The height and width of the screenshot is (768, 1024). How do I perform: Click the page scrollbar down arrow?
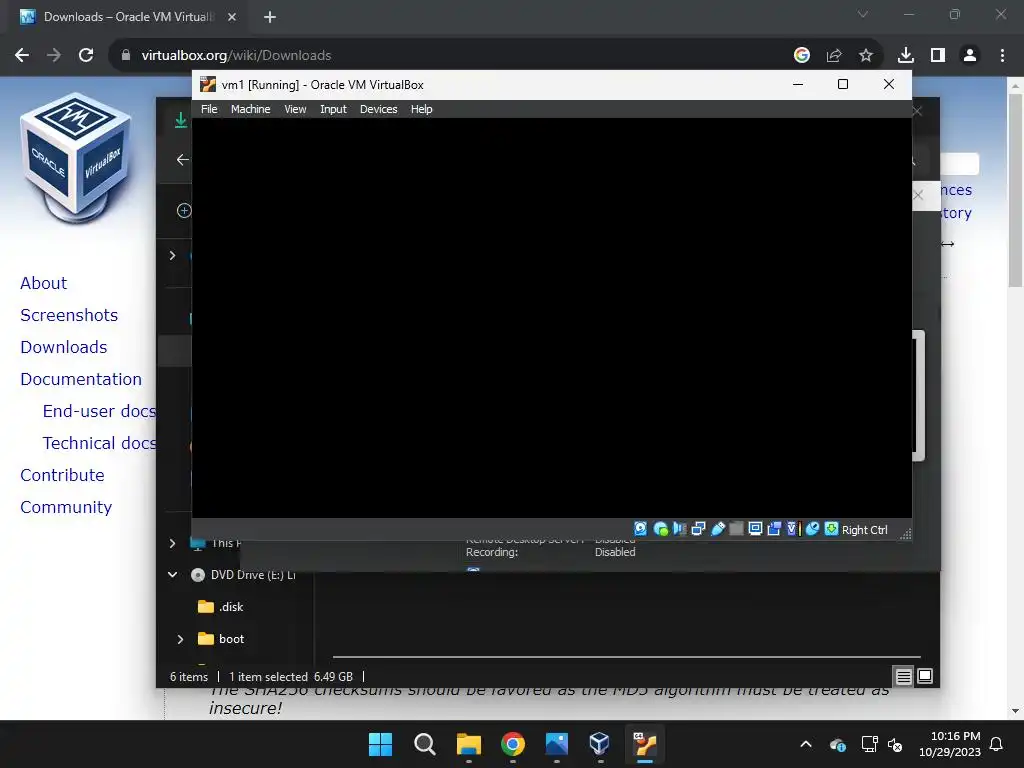click(1015, 711)
